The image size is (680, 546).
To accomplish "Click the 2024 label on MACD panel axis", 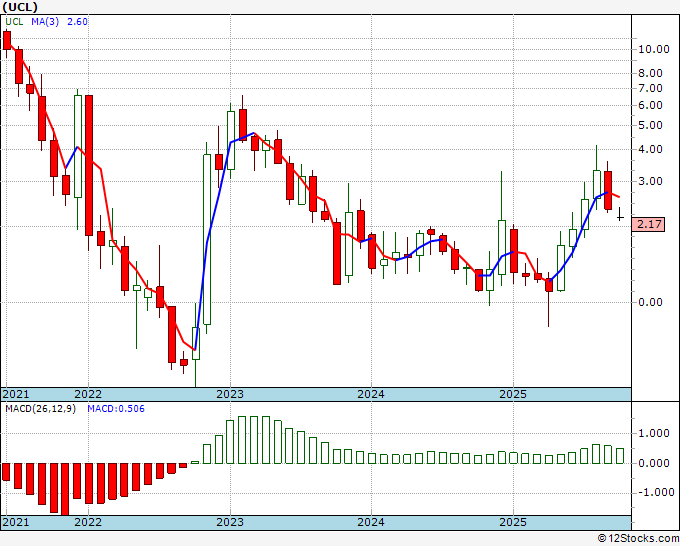I will pos(371,522).
